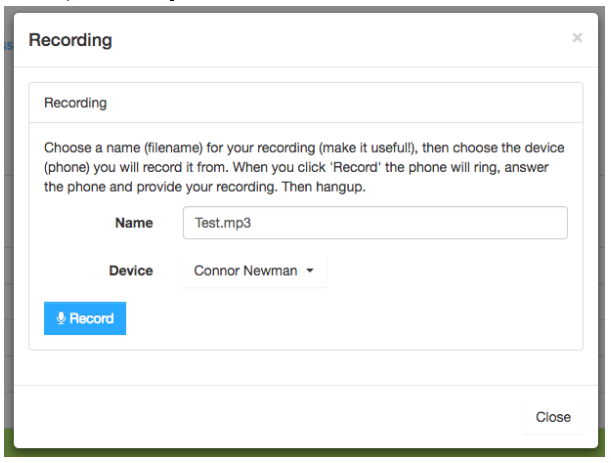Click the large Recording dialog title
Image resolution: width=611 pixels, height=463 pixels.
(x=71, y=40)
